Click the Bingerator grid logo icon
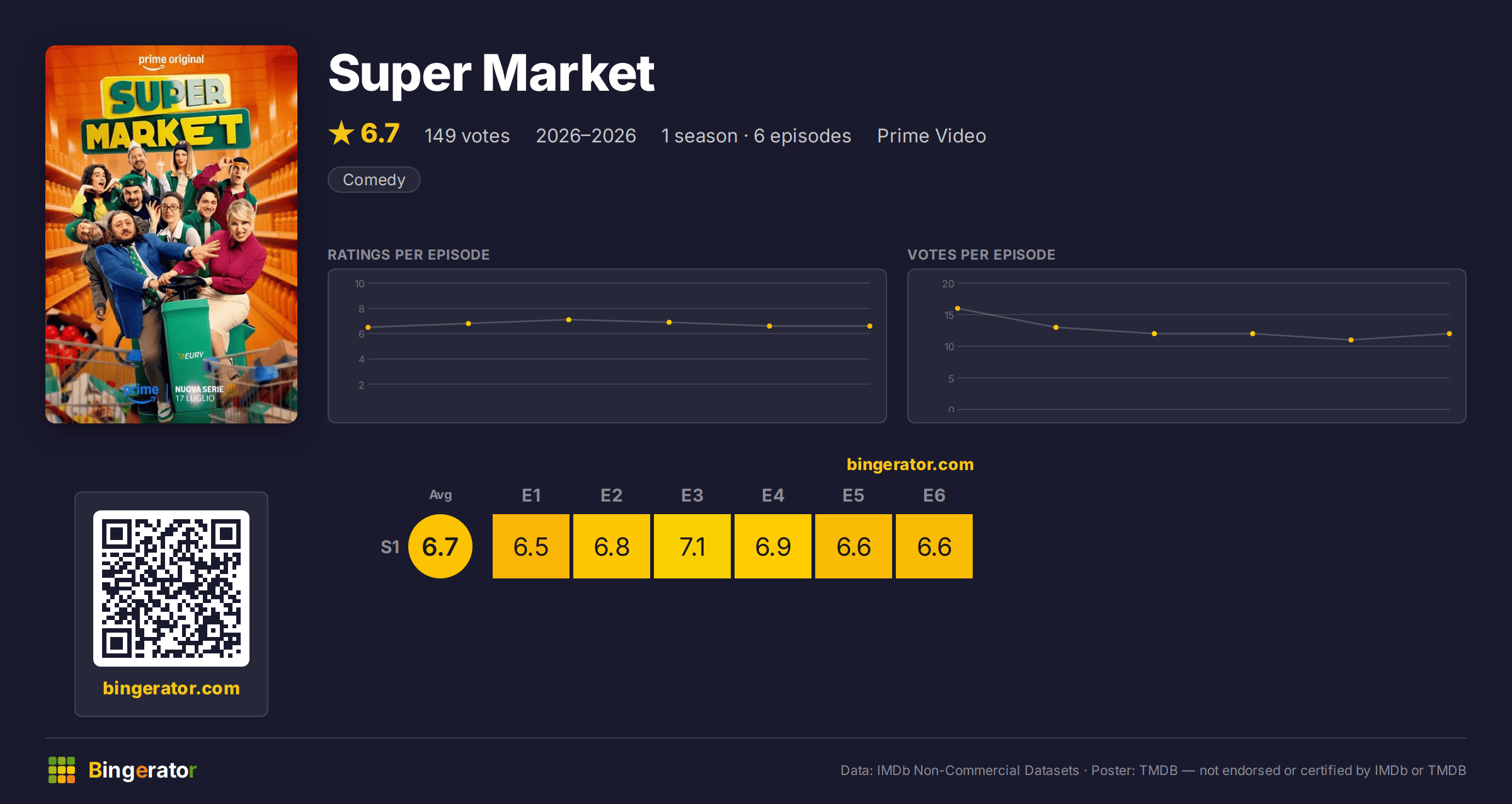Viewport: 1512px width, 804px height. coord(62,770)
